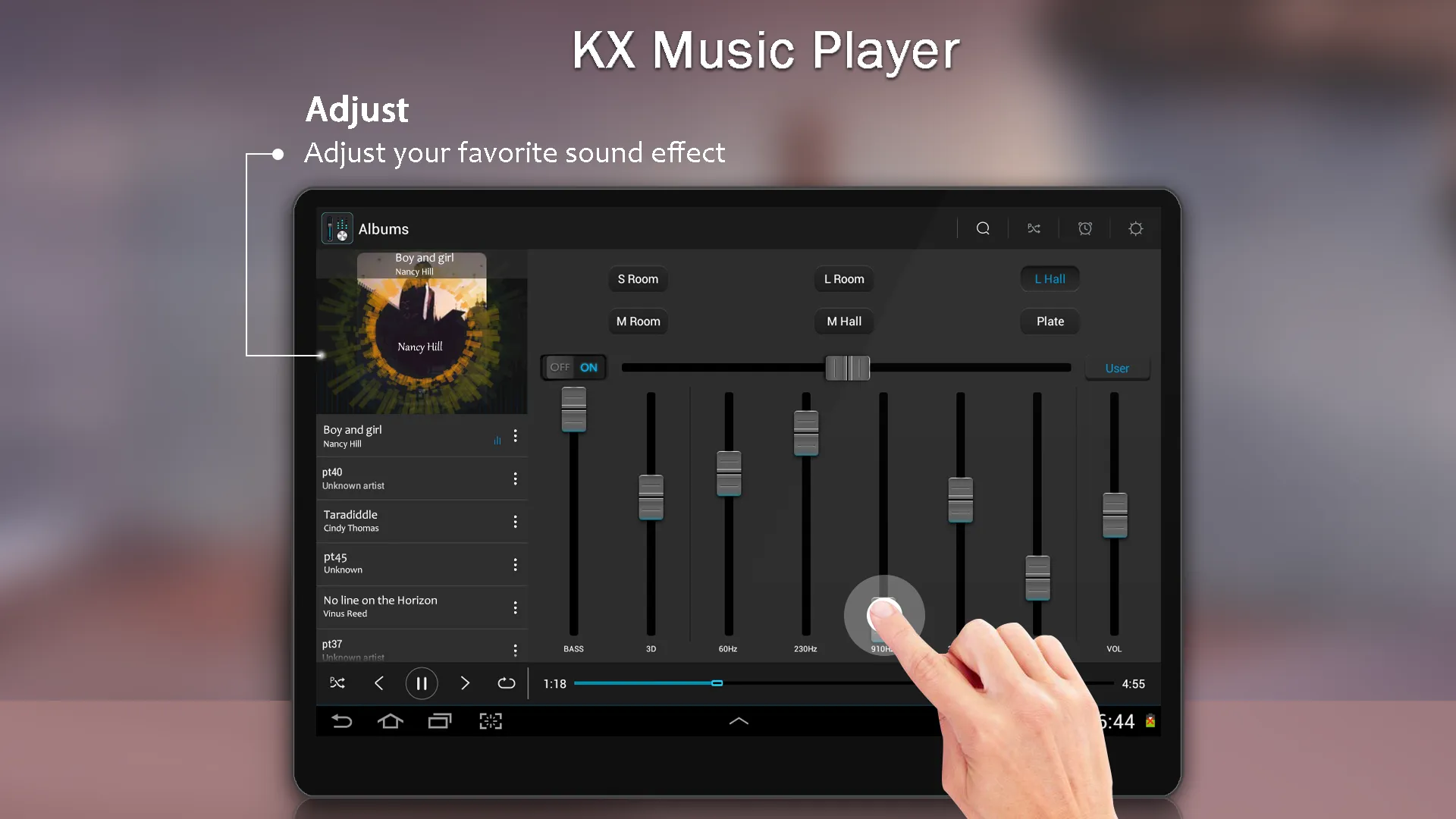
Task: Expand options for Boy and girl track
Action: [x=516, y=436]
